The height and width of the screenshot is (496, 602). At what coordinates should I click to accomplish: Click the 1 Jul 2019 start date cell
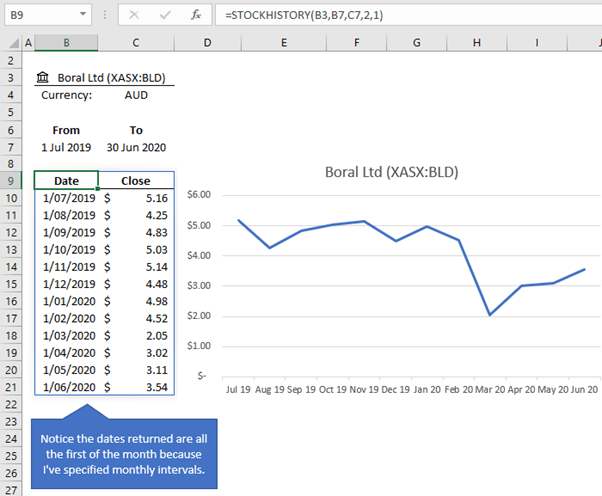click(x=66, y=147)
